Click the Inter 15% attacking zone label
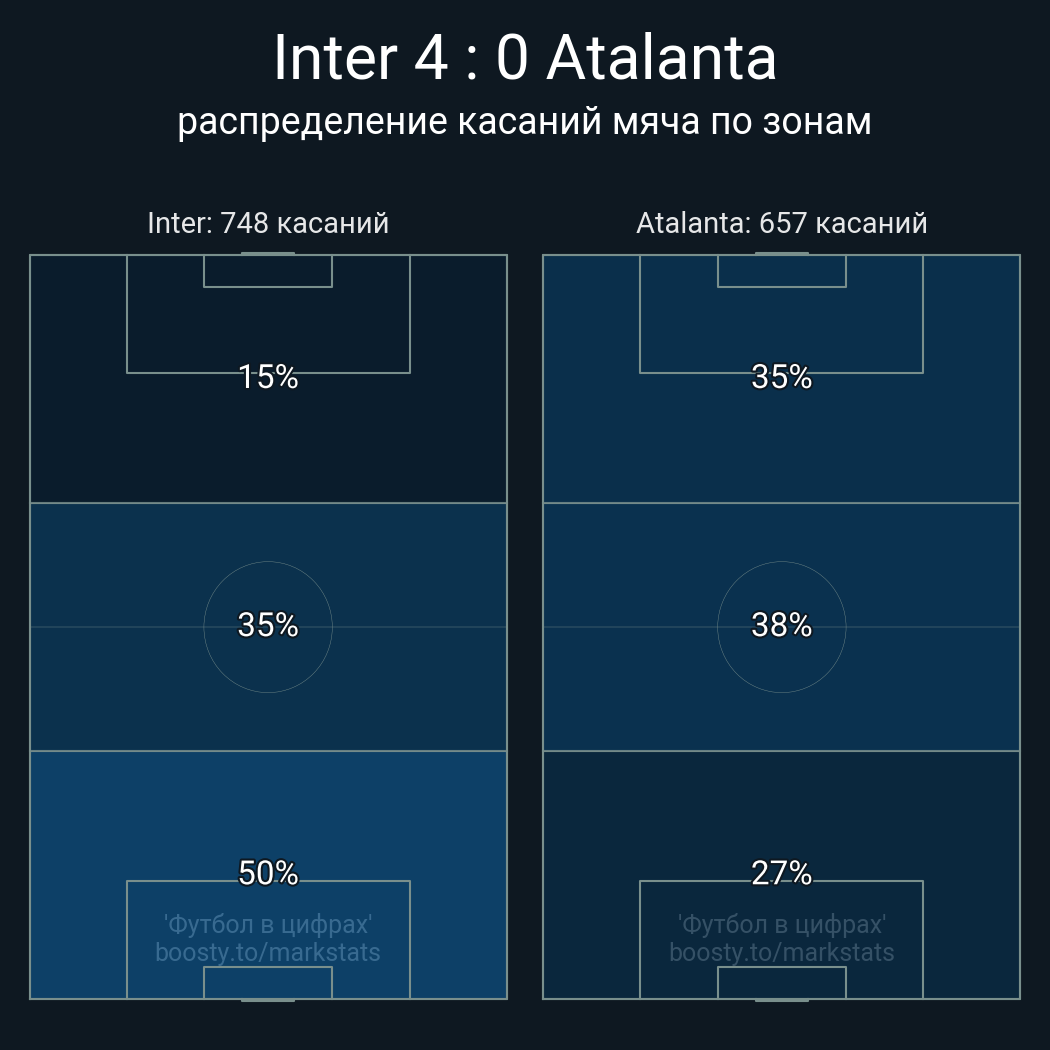 pos(268,377)
